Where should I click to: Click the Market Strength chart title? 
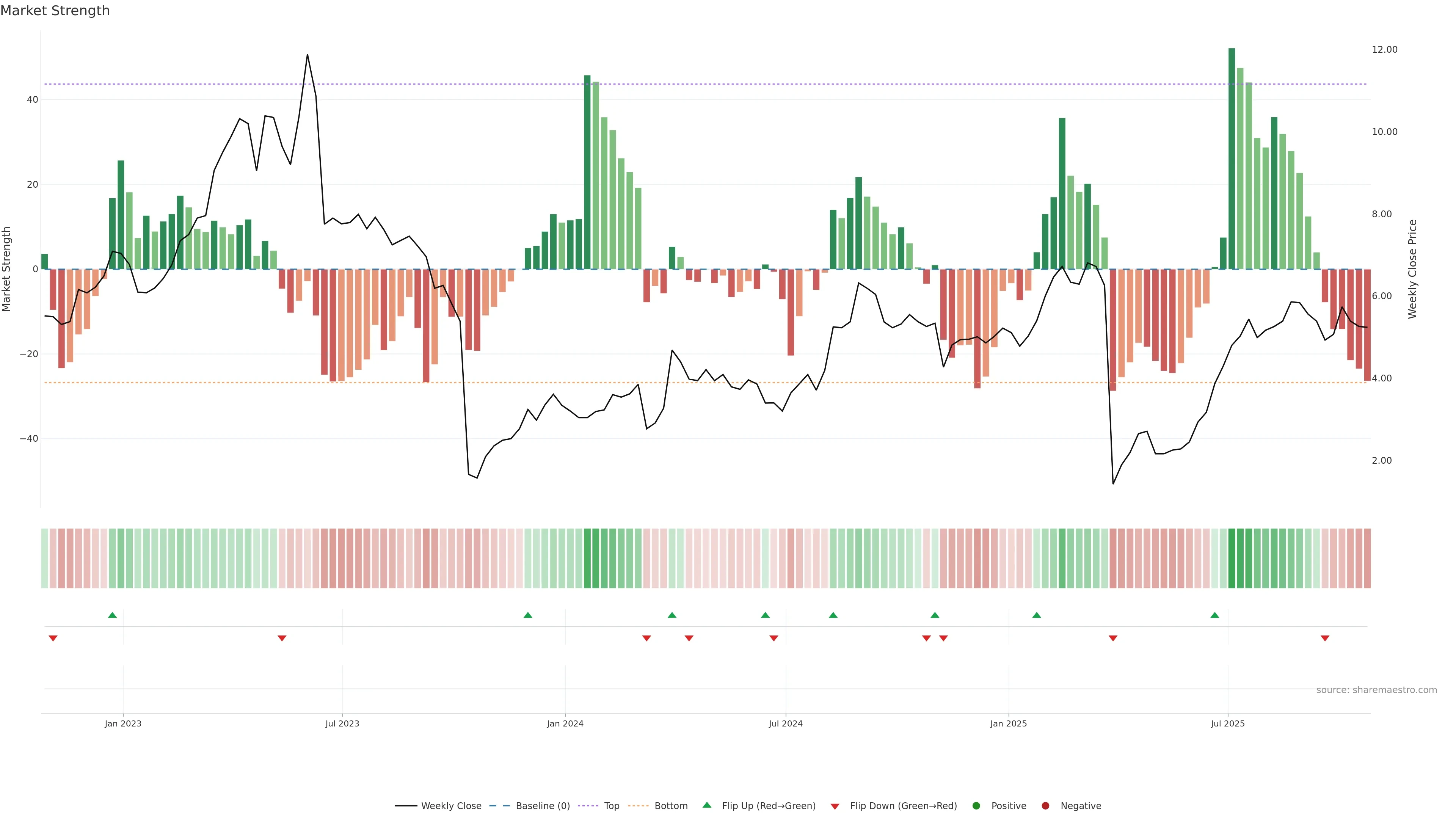pyautogui.click(x=55, y=11)
